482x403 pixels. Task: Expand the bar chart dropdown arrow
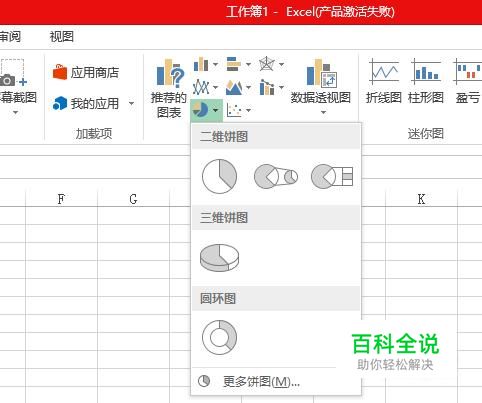pyautogui.click(x=248, y=64)
